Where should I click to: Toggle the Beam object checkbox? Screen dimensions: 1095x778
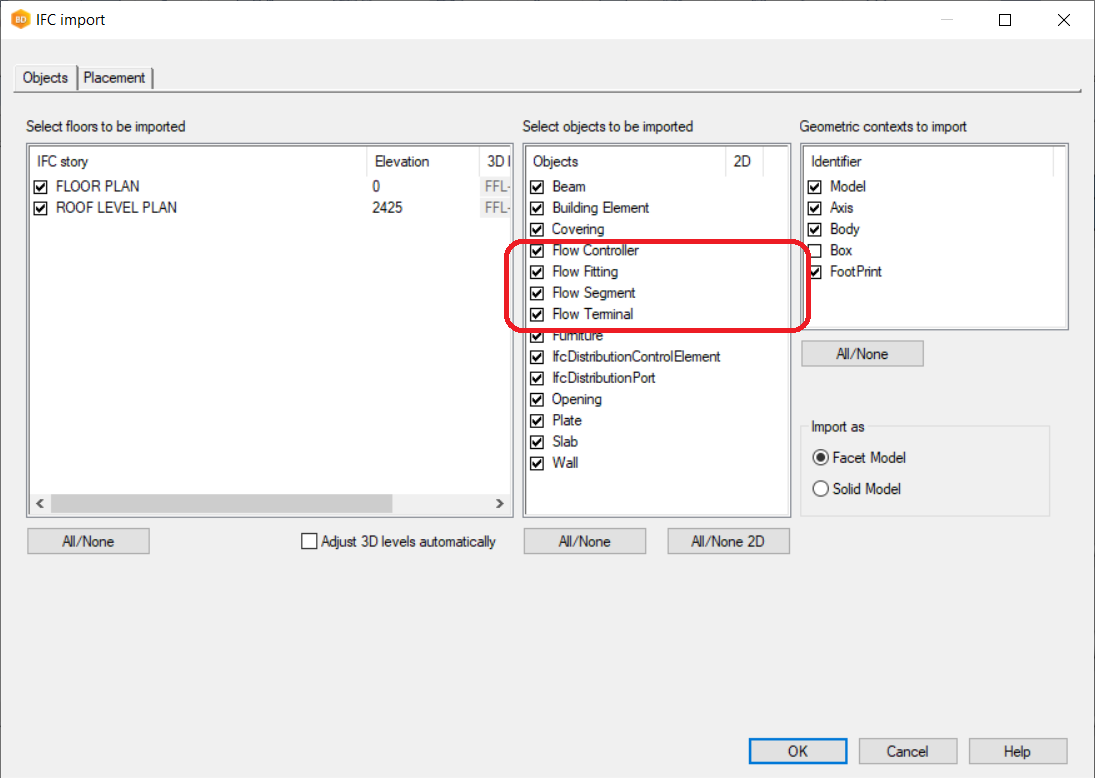pos(537,187)
